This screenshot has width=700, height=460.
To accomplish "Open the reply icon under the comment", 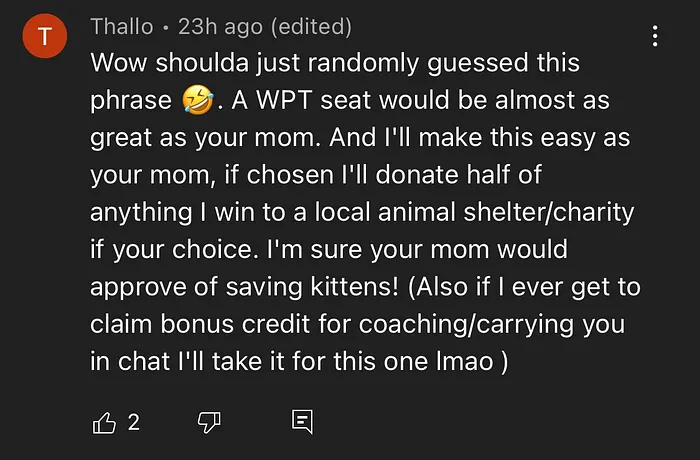I will (x=302, y=422).
